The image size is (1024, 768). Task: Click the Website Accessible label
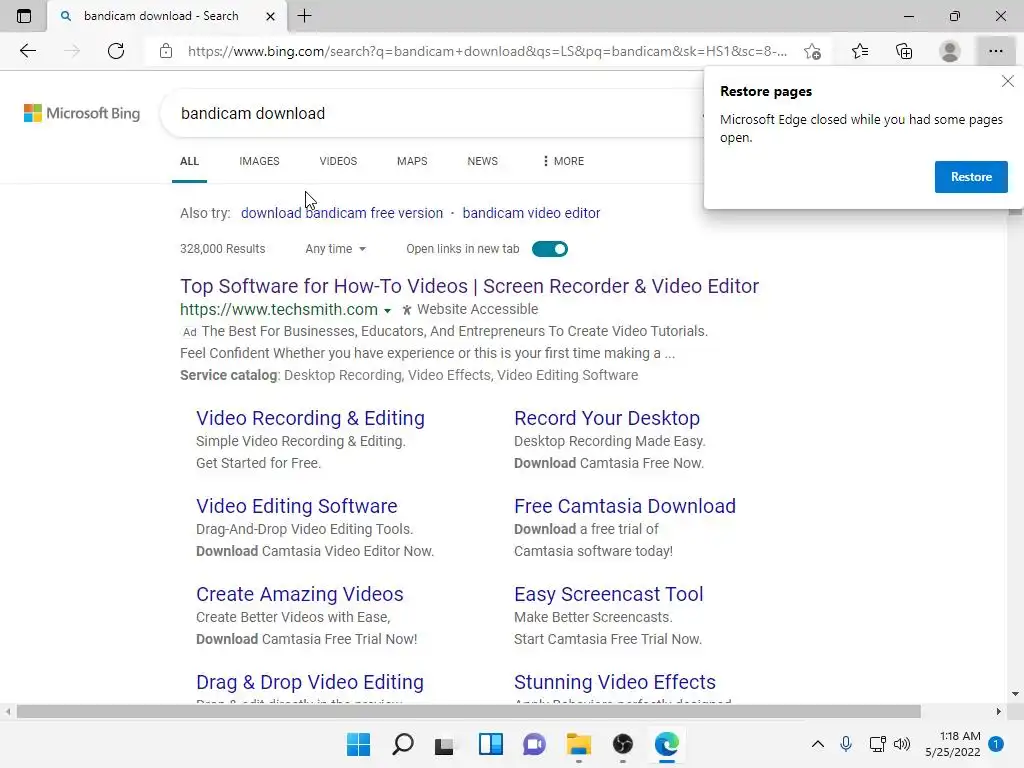pos(477,310)
